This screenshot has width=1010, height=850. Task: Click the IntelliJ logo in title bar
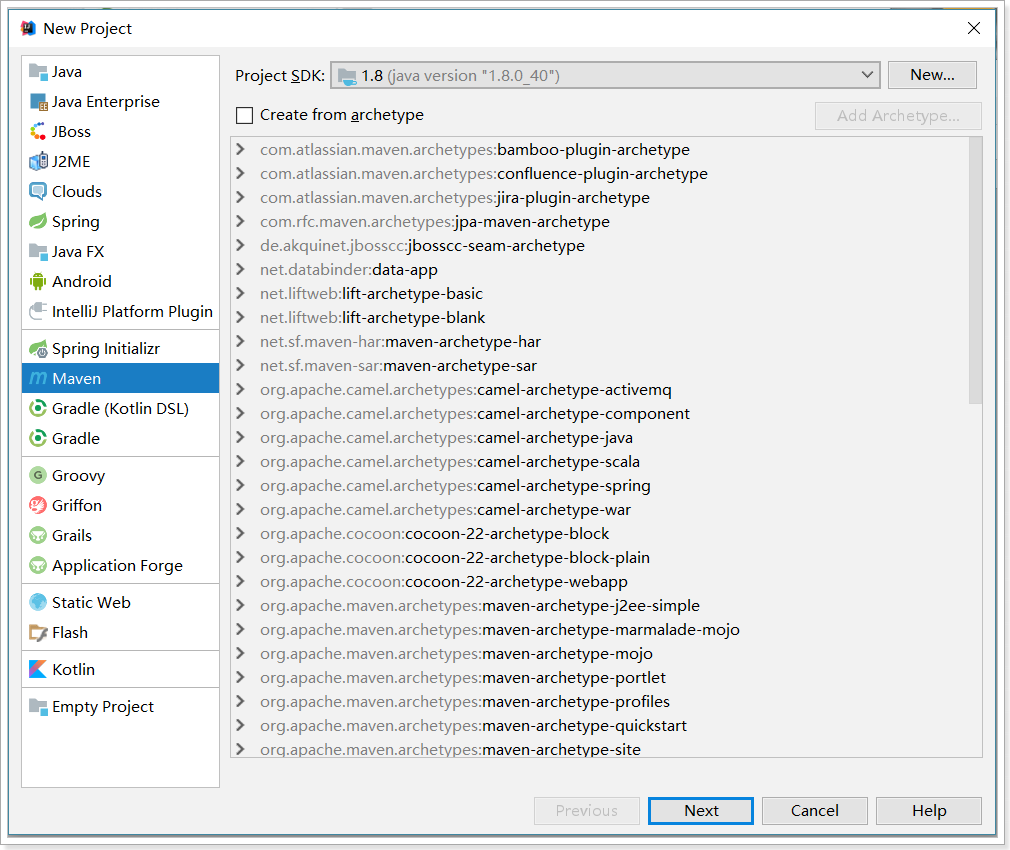28,28
